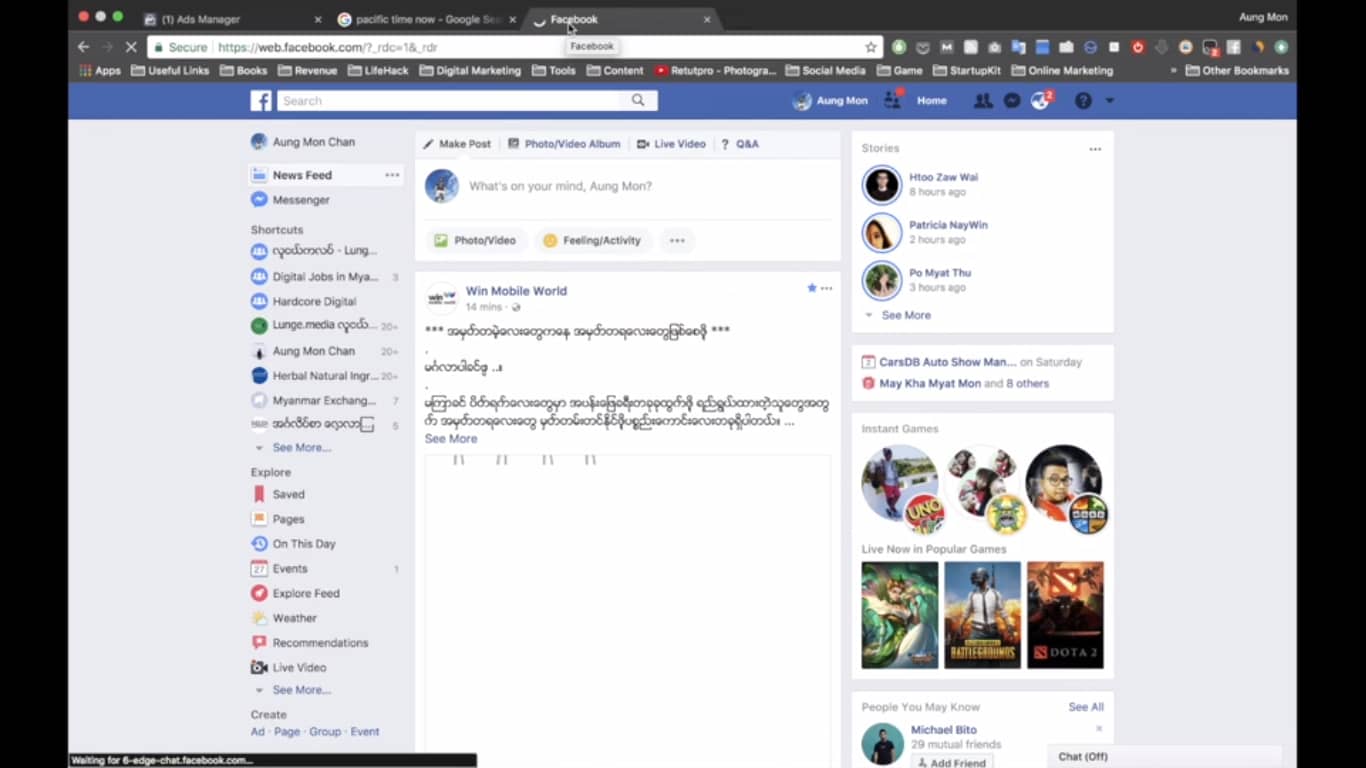1366x768 pixels.
Task: Click Photo/Video button in composer
Action: 475,240
